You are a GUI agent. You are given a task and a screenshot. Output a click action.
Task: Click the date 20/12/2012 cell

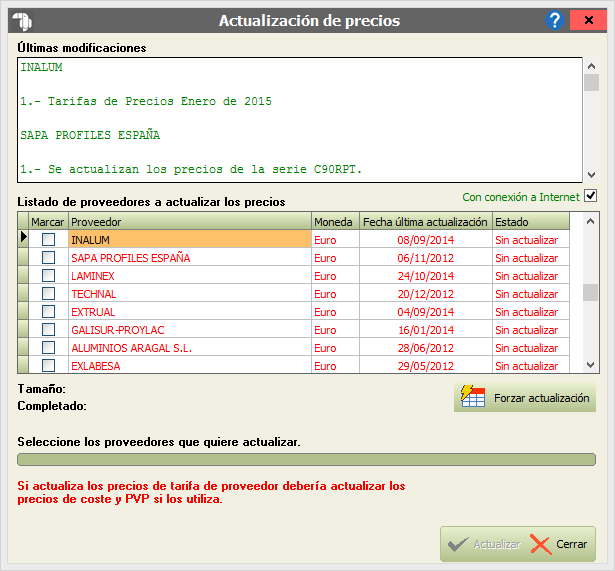(426, 294)
